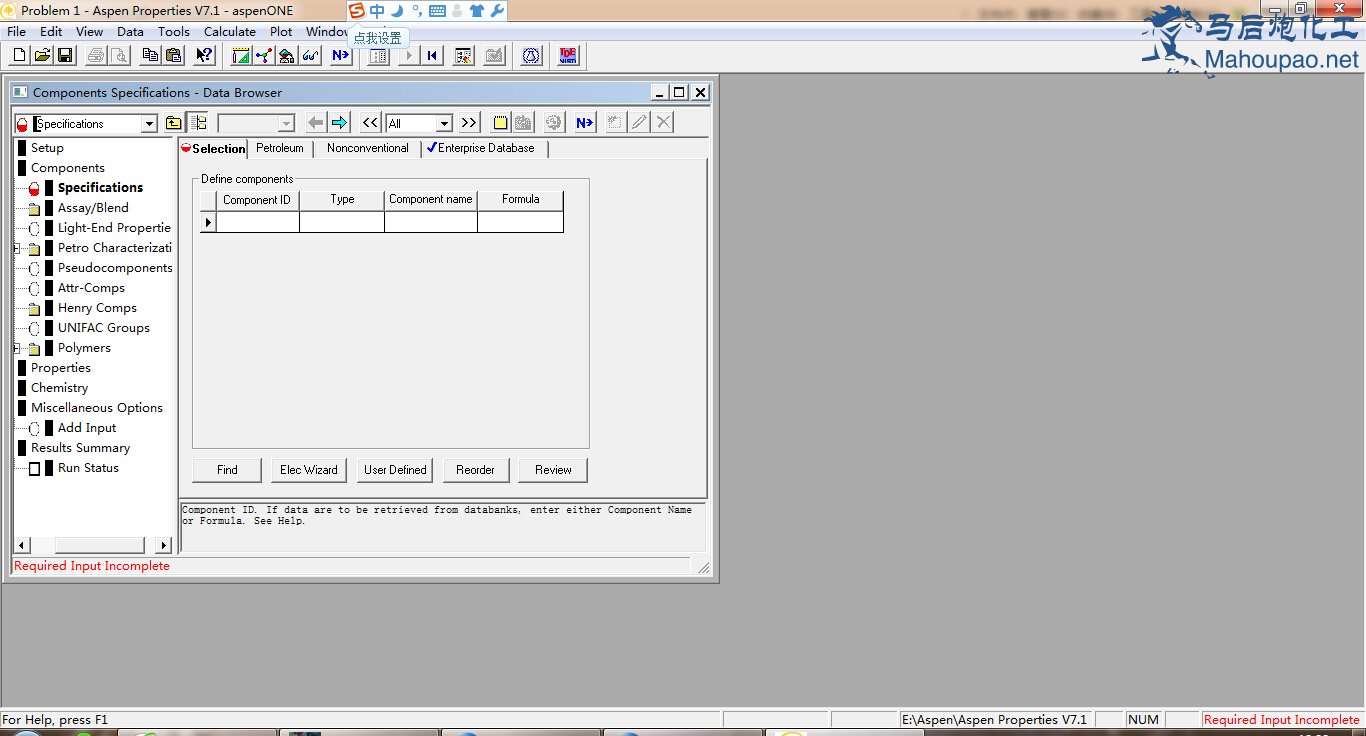Open the File menu
This screenshot has height=736, width=1366.
click(16, 31)
